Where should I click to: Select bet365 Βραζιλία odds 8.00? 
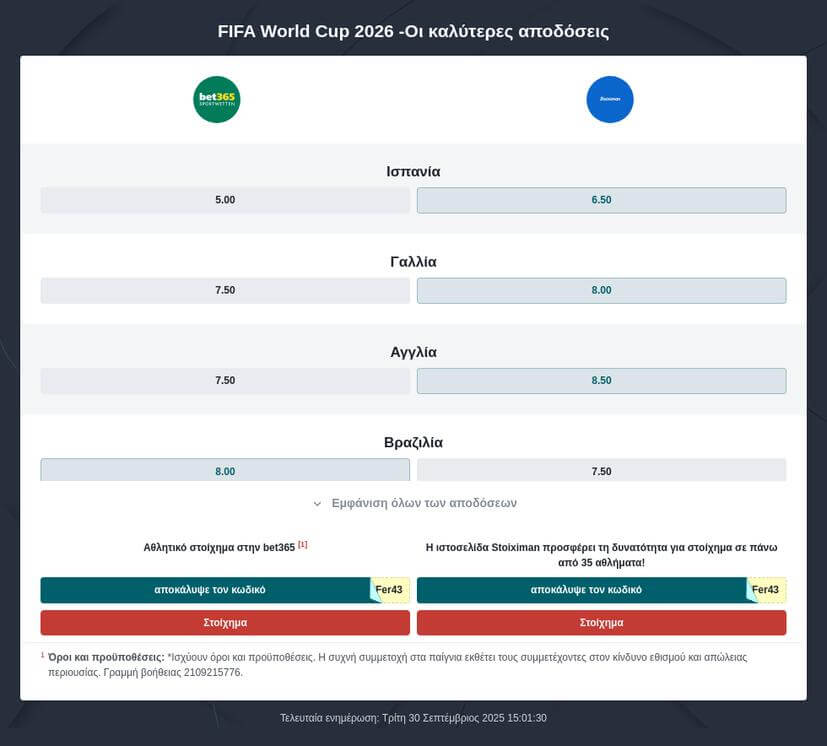click(x=225, y=470)
